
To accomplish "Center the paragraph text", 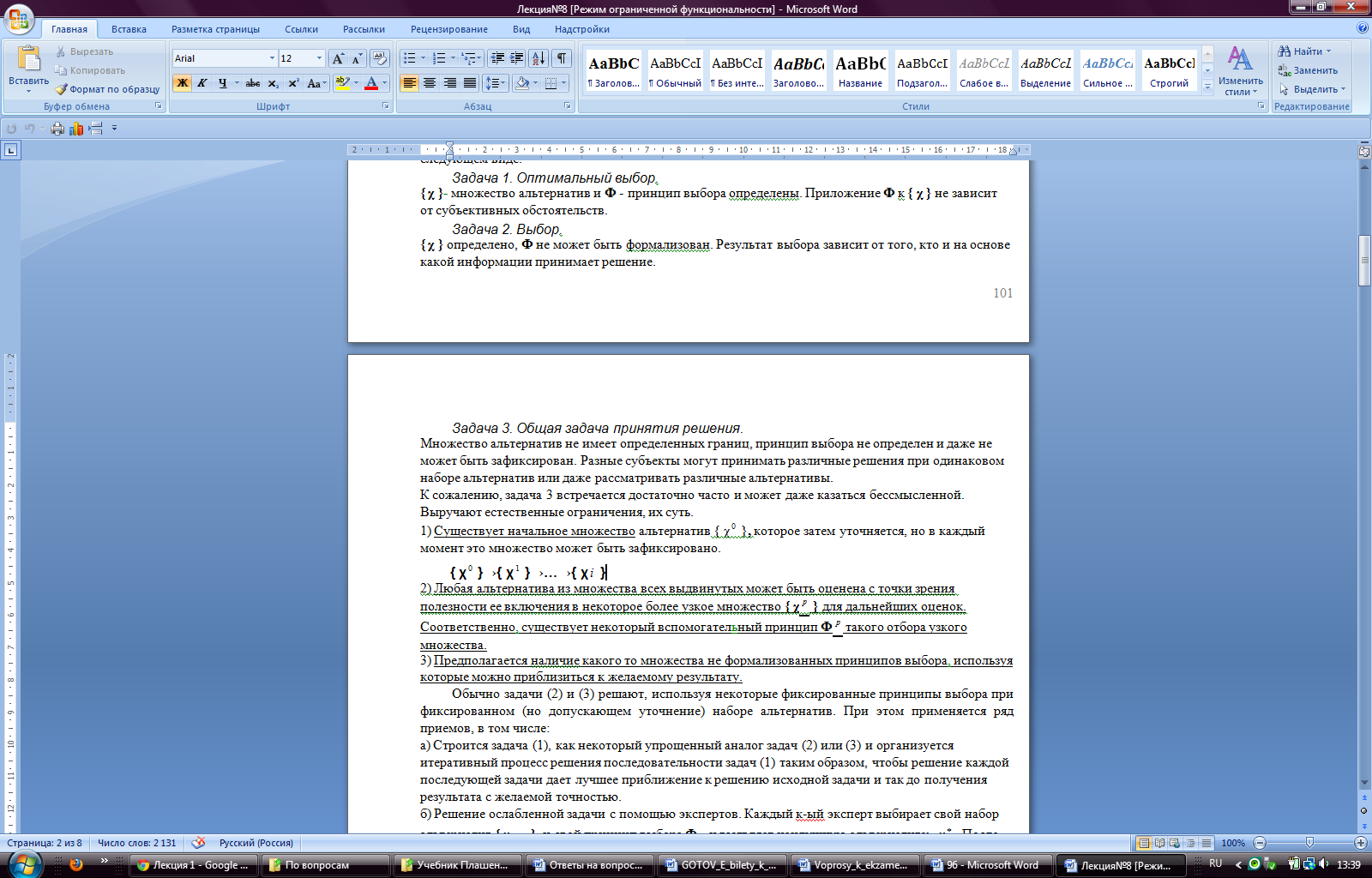I will click(430, 83).
